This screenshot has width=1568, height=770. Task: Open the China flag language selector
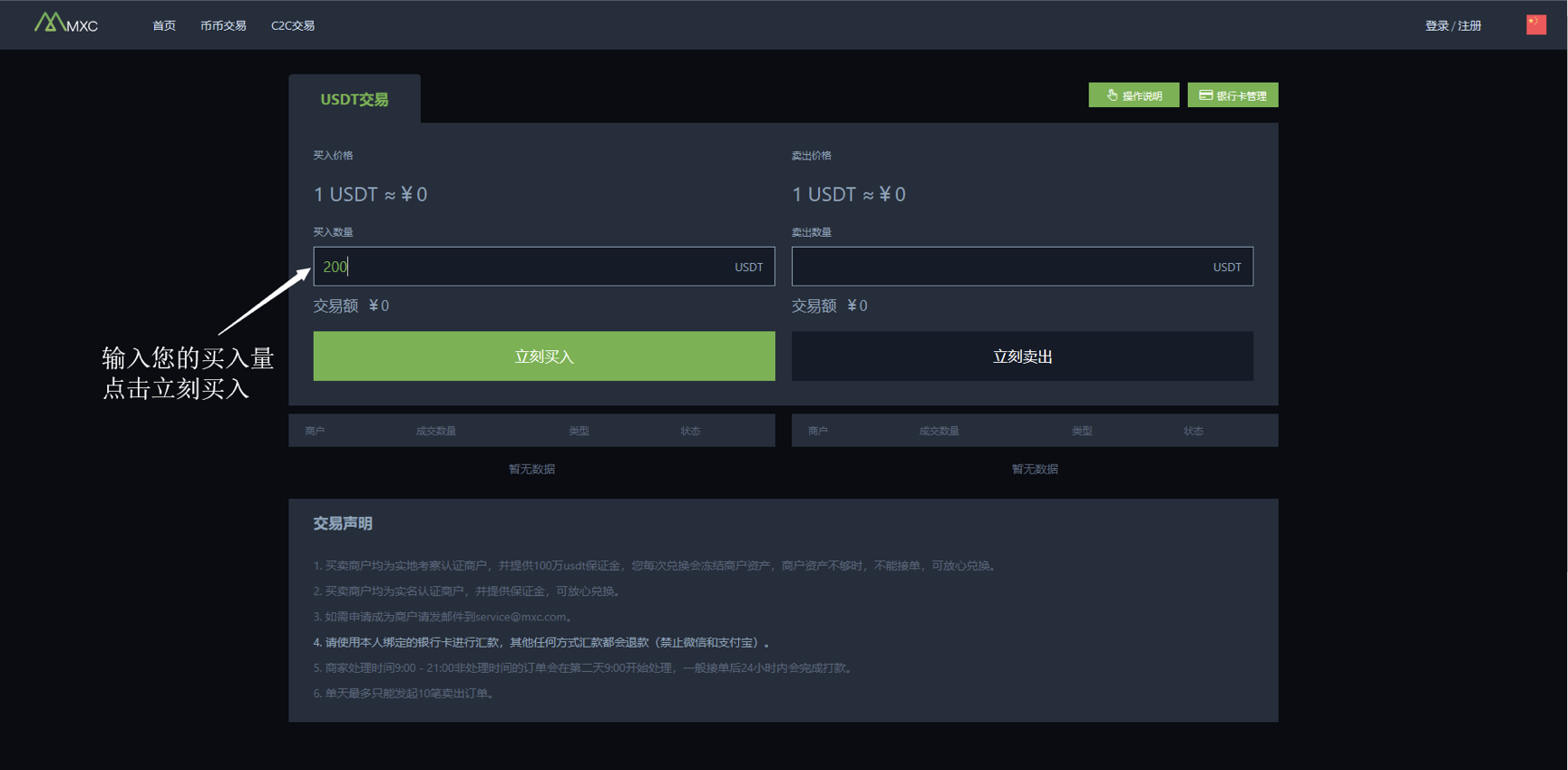coord(1535,24)
